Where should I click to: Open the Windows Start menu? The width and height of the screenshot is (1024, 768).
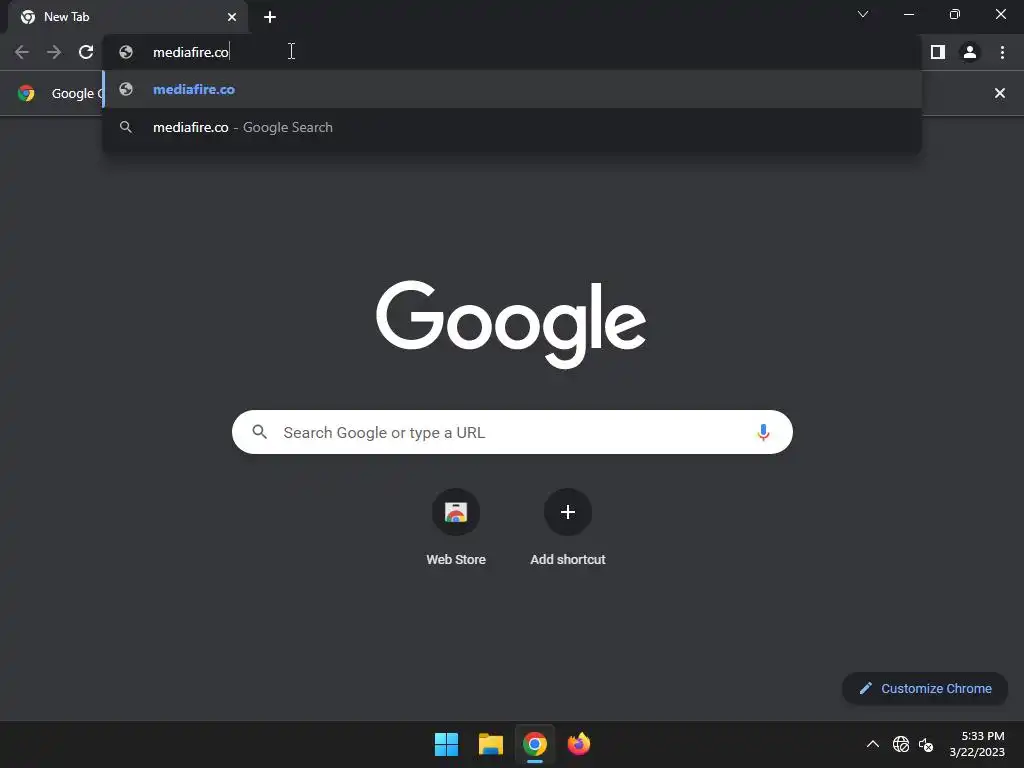point(447,744)
